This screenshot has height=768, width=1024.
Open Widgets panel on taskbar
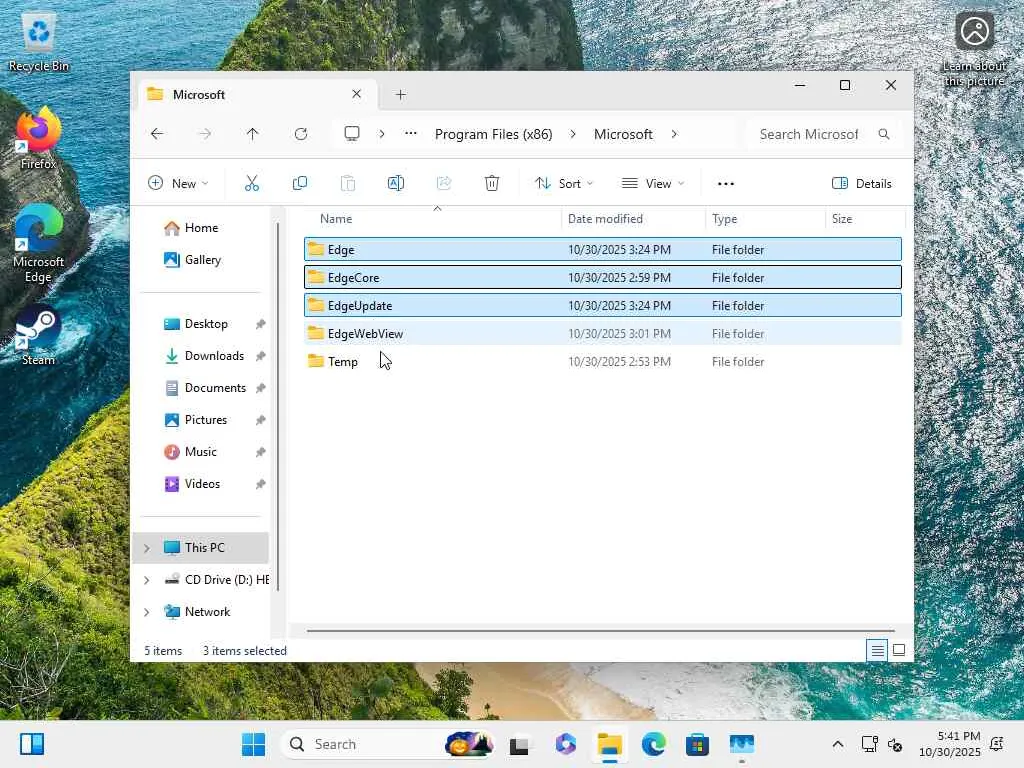(31, 744)
